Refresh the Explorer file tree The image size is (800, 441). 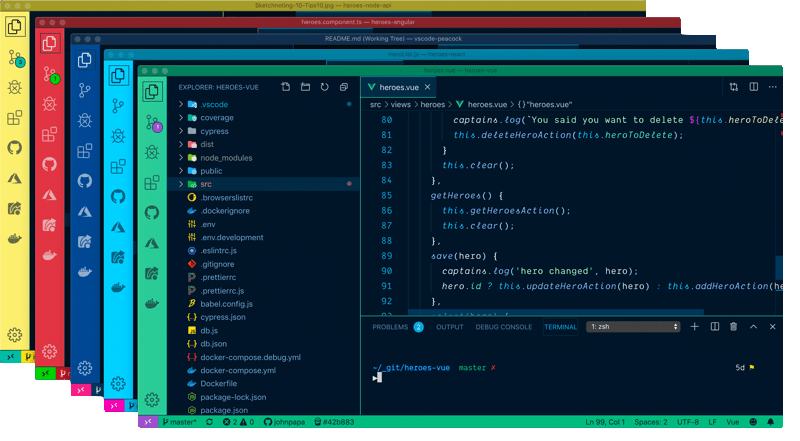[x=324, y=87]
